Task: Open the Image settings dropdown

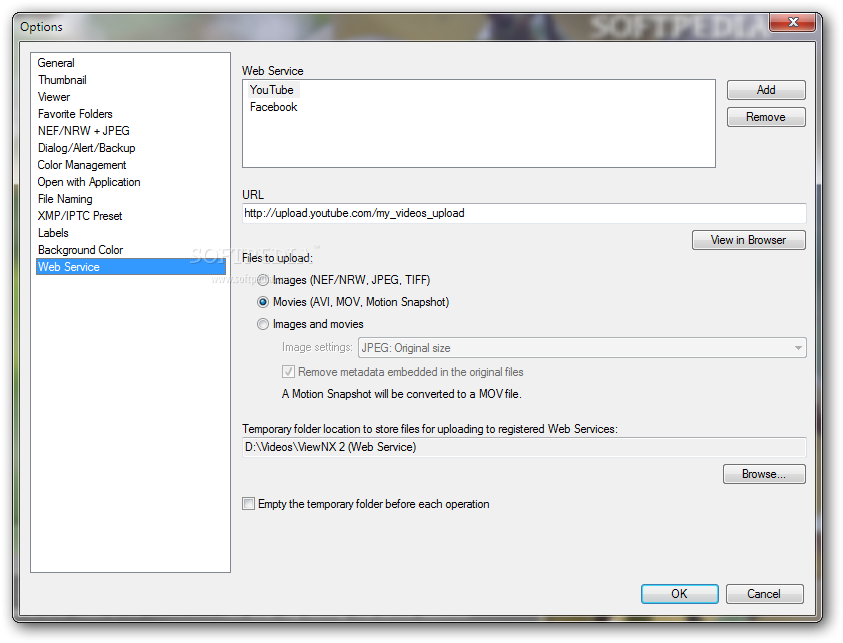Action: coord(582,348)
